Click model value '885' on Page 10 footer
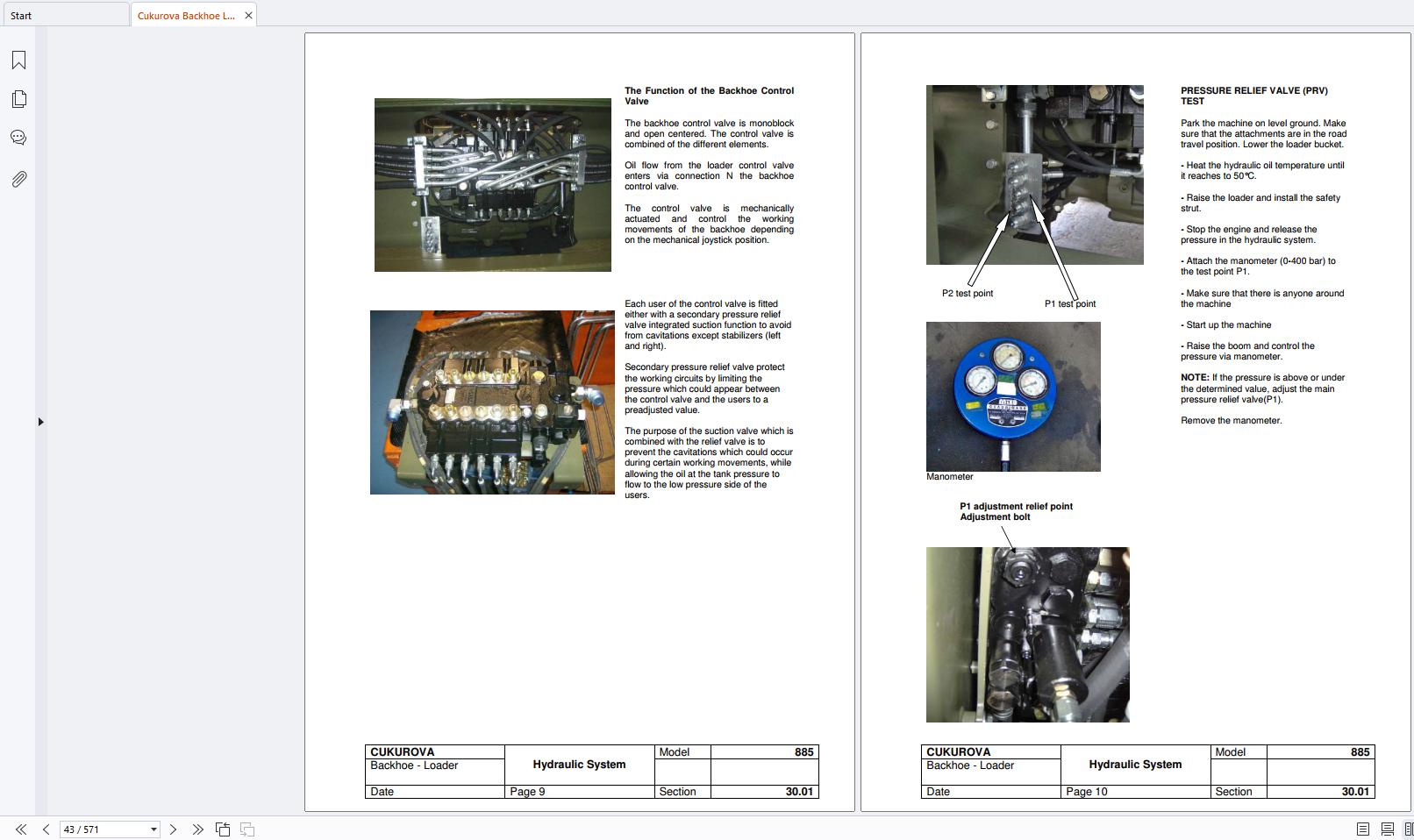 click(x=1360, y=752)
